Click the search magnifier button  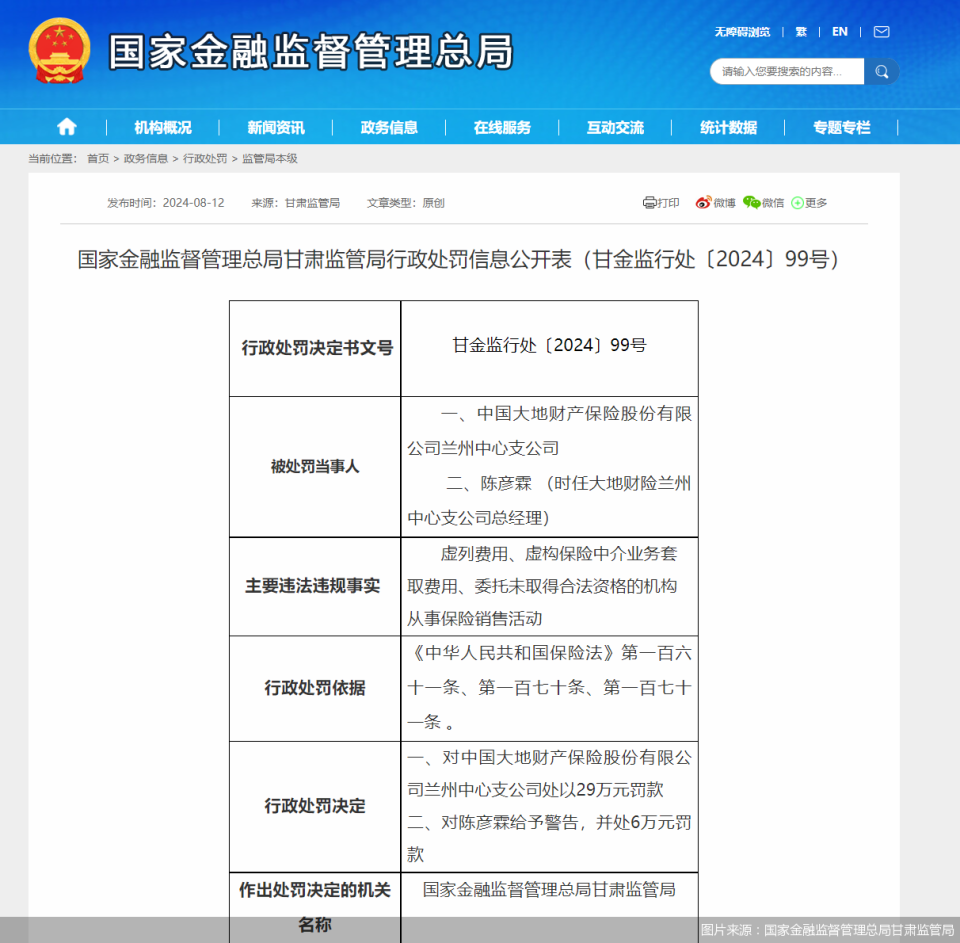tap(880, 71)
